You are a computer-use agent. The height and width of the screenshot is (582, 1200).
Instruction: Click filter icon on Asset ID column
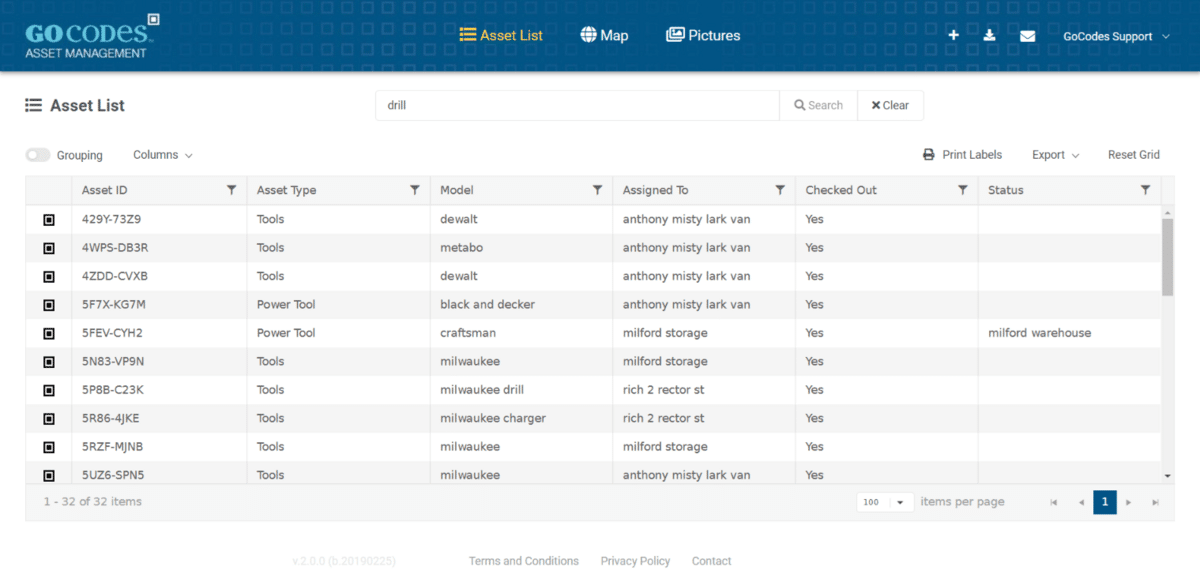232,190
